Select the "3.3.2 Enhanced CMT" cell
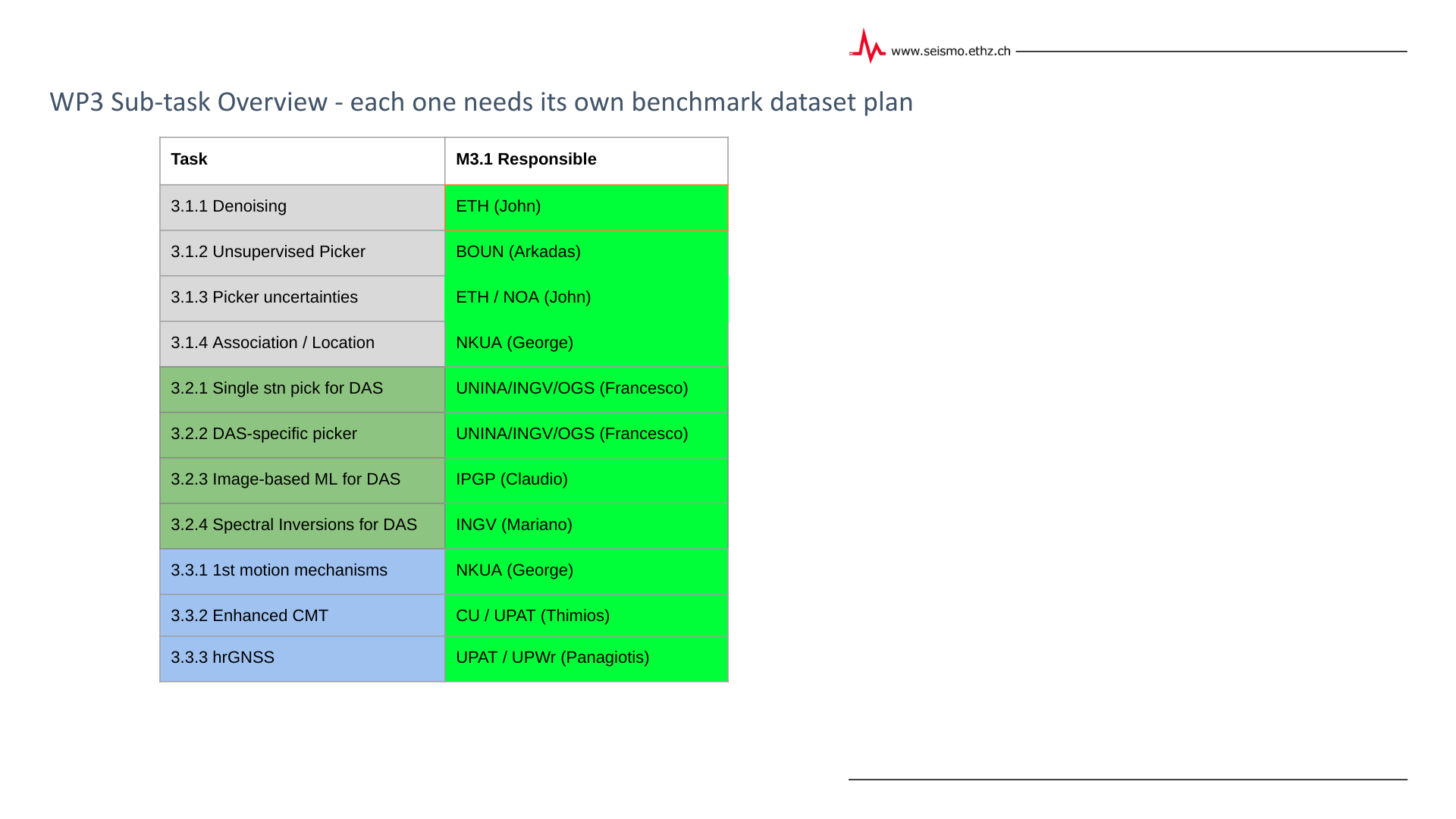The height and width of the screenshot is (819, 1456). point(303,615)
